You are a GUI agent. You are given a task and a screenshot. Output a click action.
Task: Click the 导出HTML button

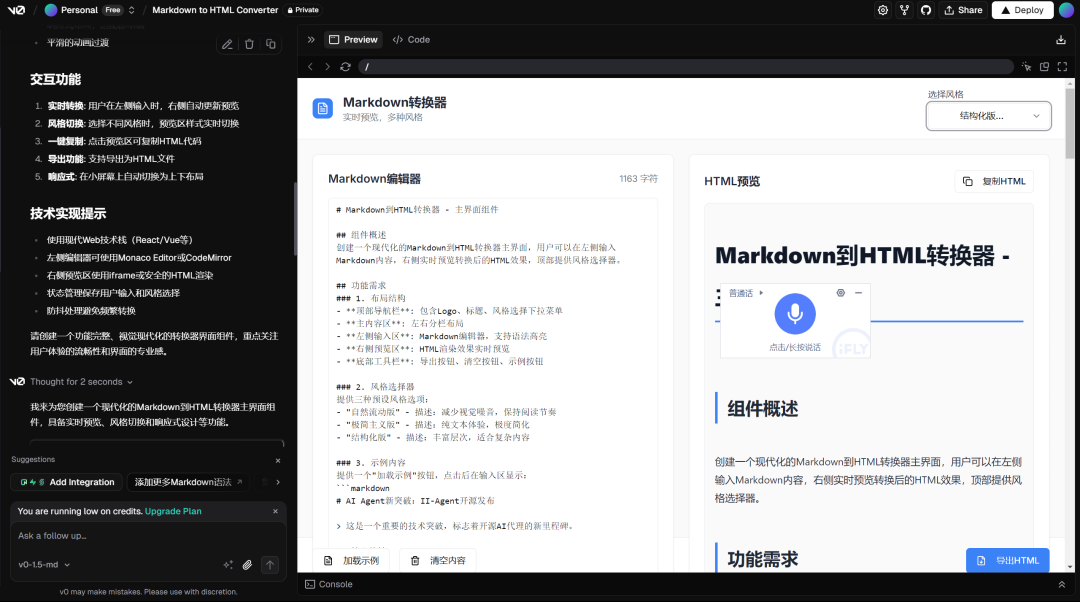[x=1008, y=561]
